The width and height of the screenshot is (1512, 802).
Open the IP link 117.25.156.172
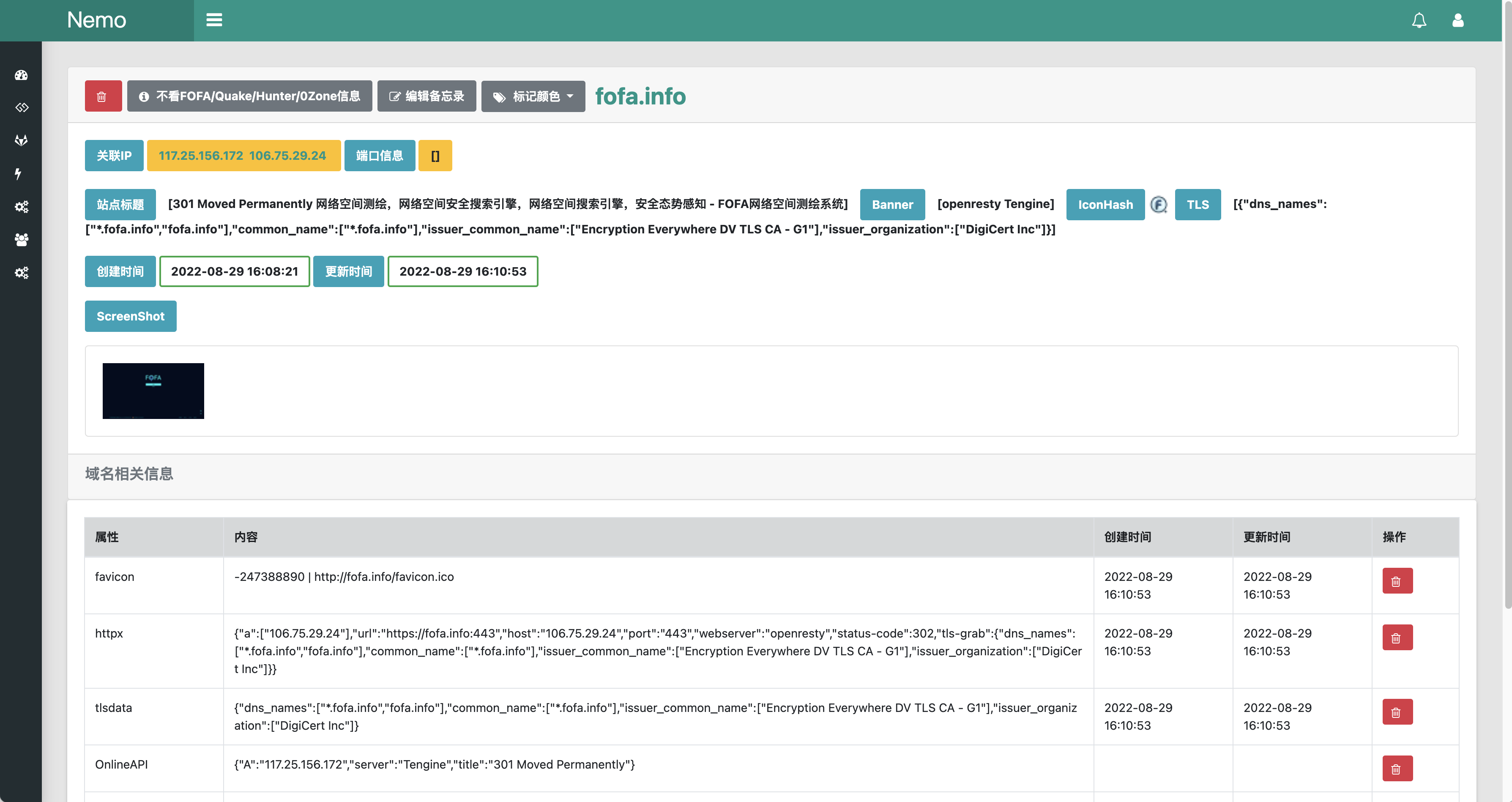tap(201, 156)
